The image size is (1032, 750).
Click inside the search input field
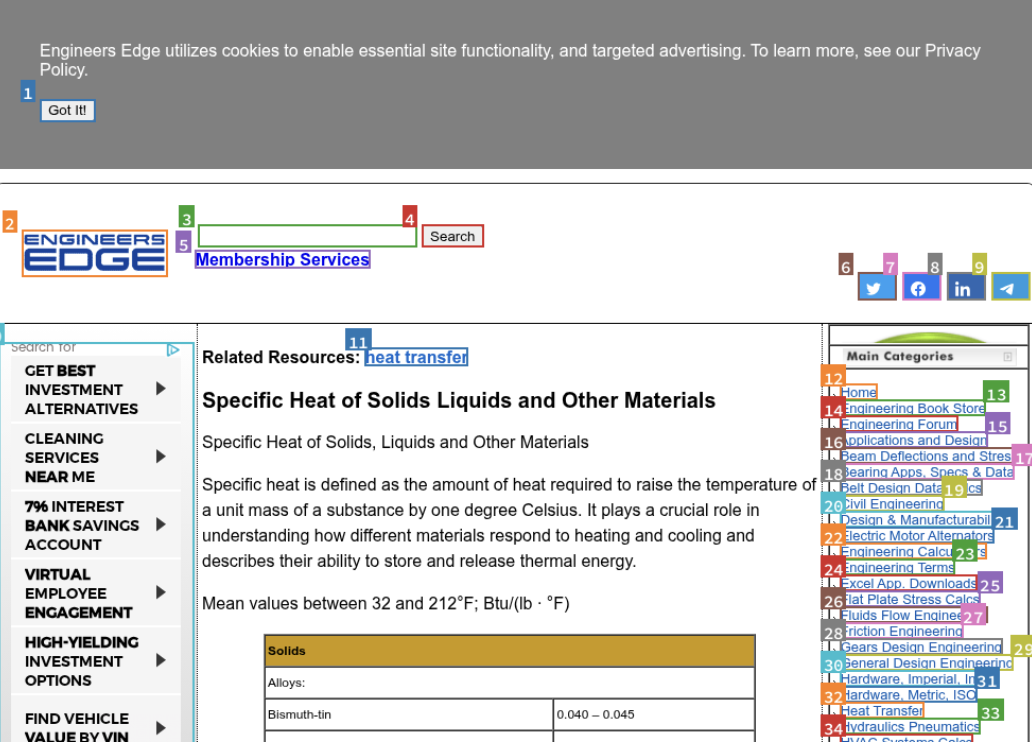307,236
